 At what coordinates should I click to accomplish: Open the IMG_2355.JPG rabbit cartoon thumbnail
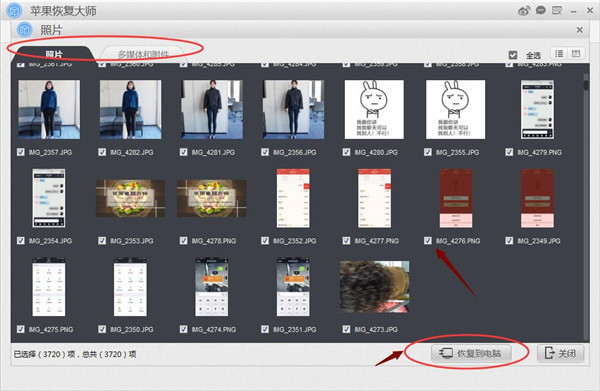[x=456, y=109]
